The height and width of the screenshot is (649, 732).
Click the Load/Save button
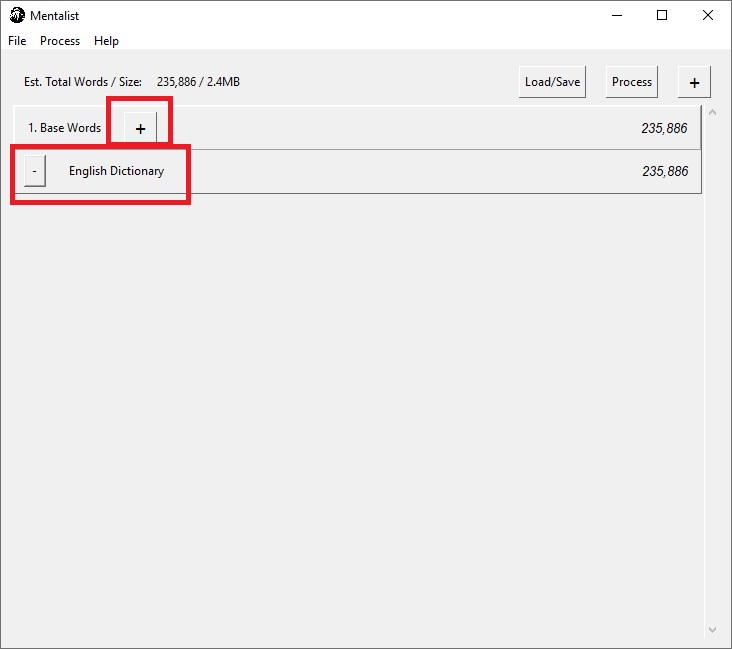(x=552, y=82)
